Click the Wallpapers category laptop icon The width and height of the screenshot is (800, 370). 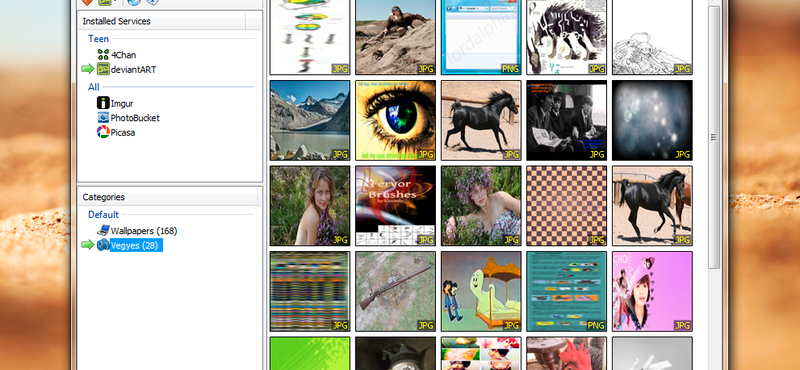point(103,231)
